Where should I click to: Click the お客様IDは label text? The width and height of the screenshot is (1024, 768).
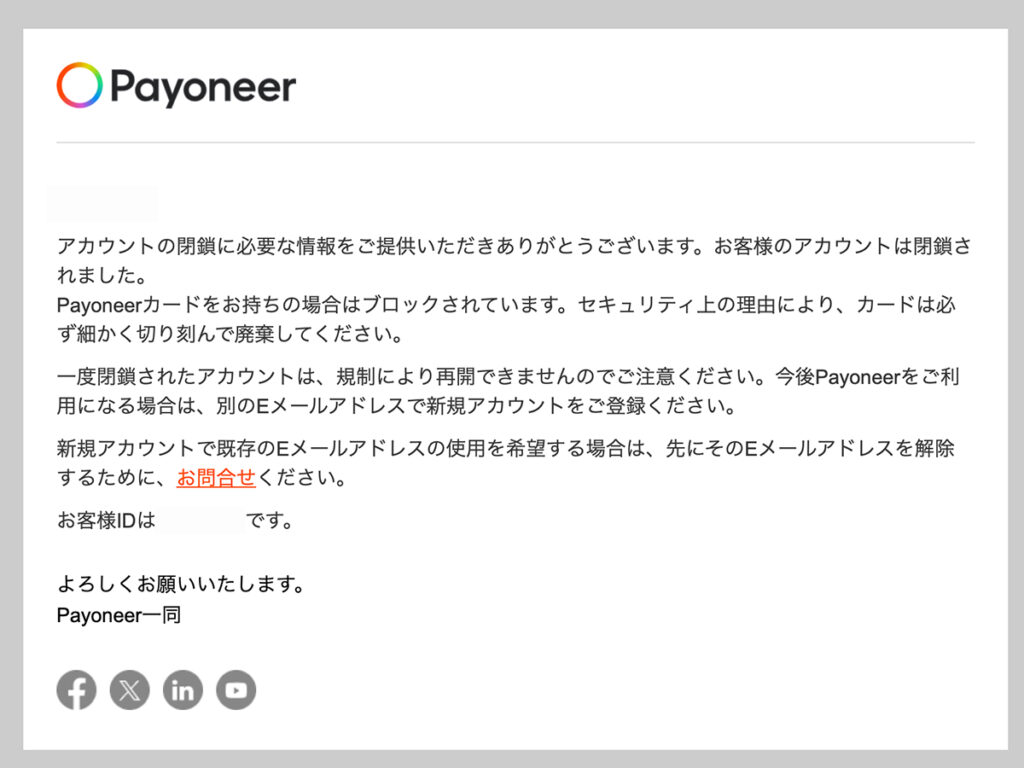[x=106, y=520]
